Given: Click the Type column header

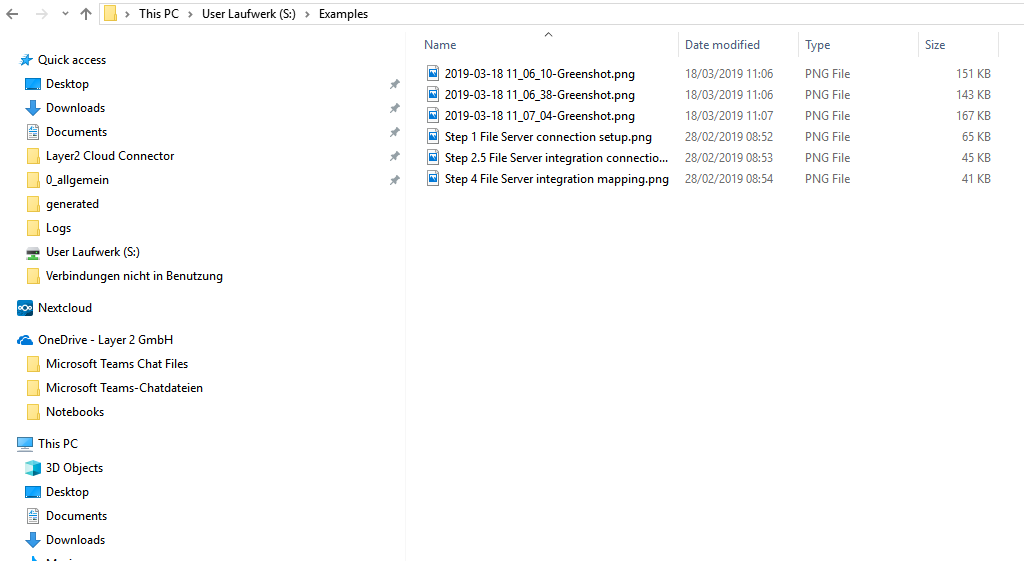Looking at the screenshot, I should pos(817,45).
